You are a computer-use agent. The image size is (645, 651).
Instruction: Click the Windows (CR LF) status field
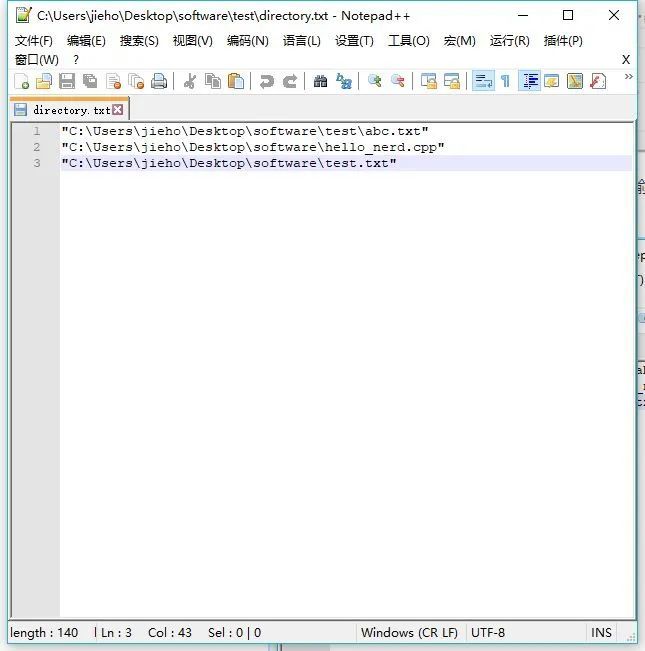coord(409,633)
